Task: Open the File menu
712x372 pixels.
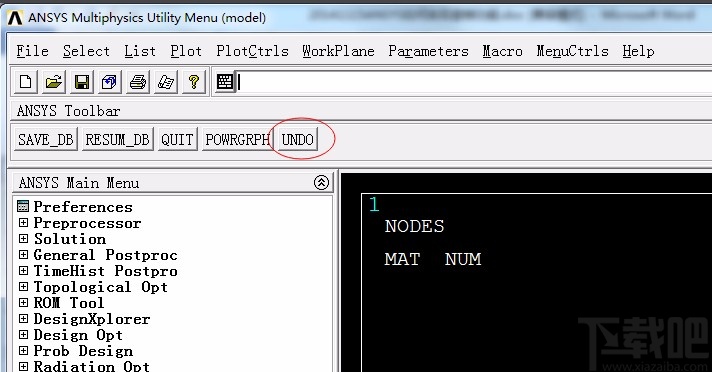Action: [x=32, y=51]
